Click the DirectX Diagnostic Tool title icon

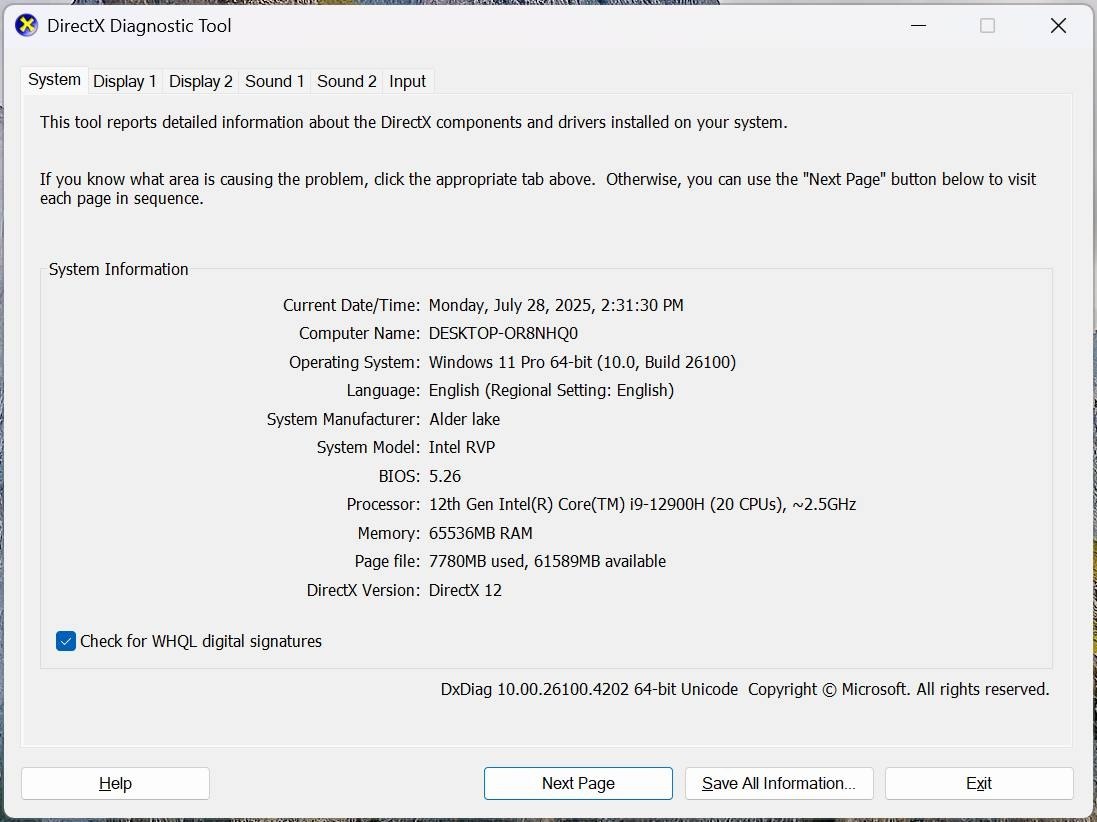pos(26,26)
